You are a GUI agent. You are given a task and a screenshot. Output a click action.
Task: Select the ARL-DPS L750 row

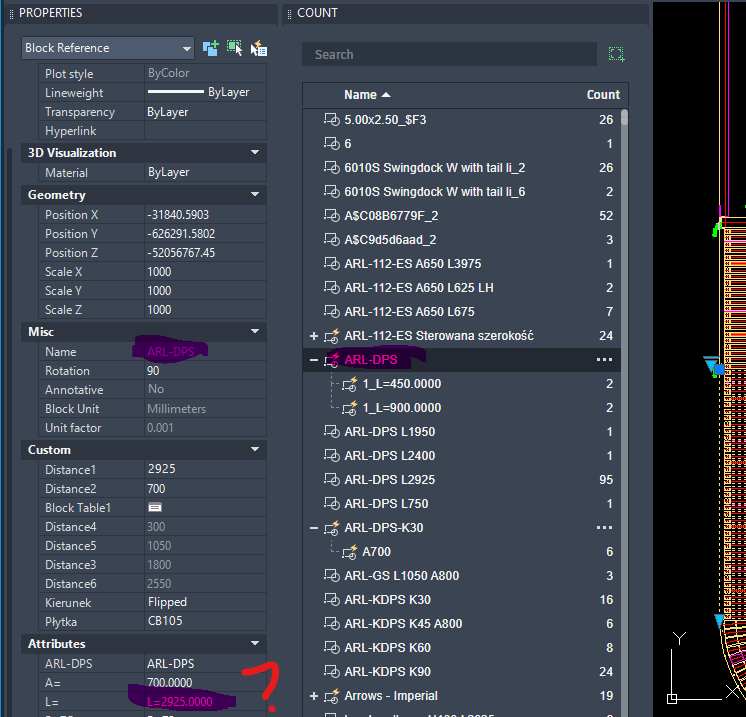(x=461, y=503)
